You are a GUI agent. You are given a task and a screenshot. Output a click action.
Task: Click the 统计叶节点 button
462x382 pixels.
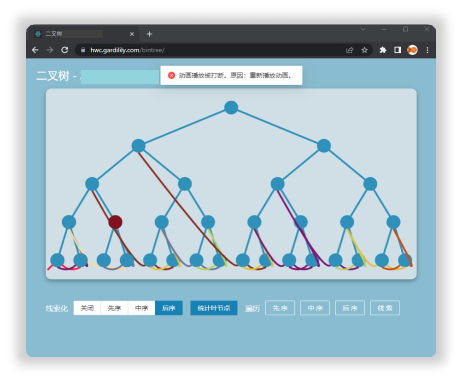coord(214,308)
